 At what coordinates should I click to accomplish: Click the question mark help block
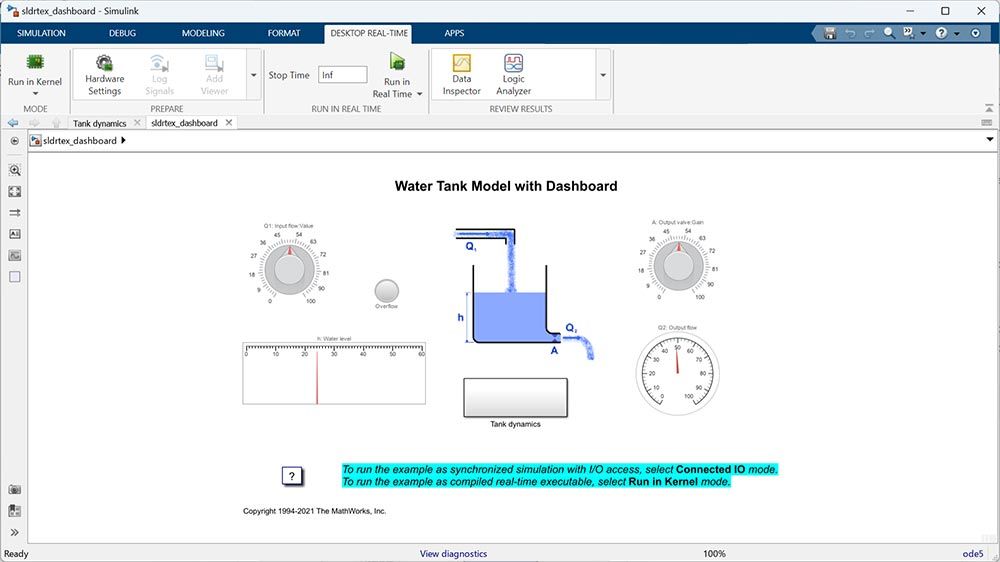click(x=291, y=476)
